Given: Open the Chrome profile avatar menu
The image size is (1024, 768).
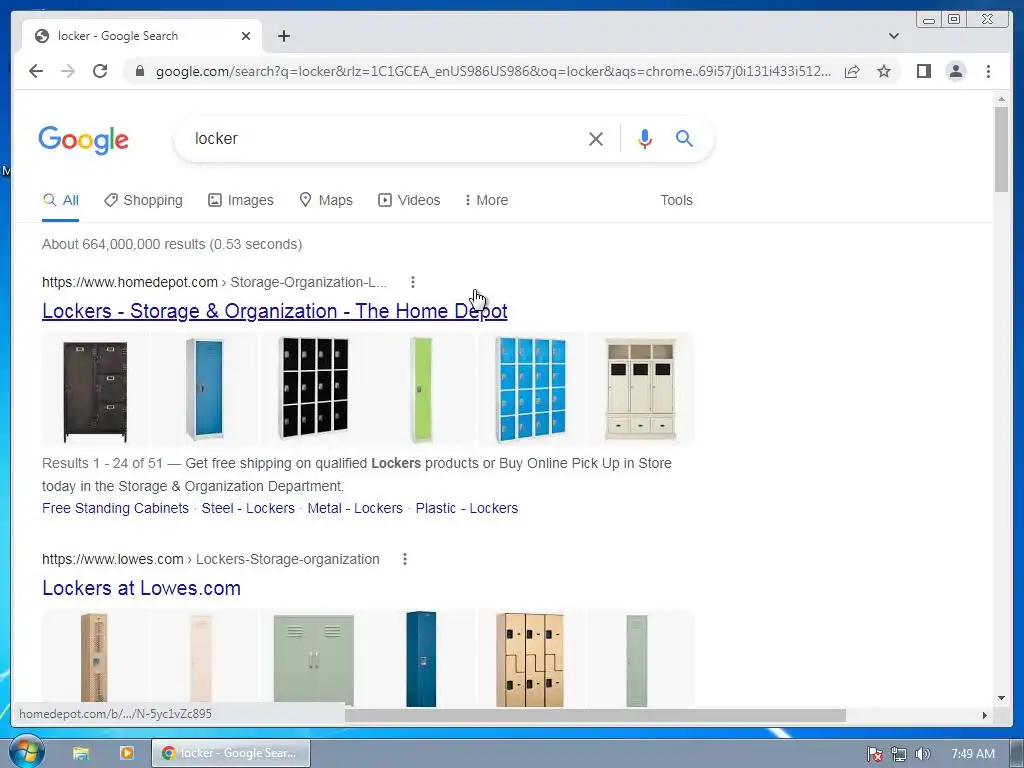Looking at the screenshot, I should 955,71.
